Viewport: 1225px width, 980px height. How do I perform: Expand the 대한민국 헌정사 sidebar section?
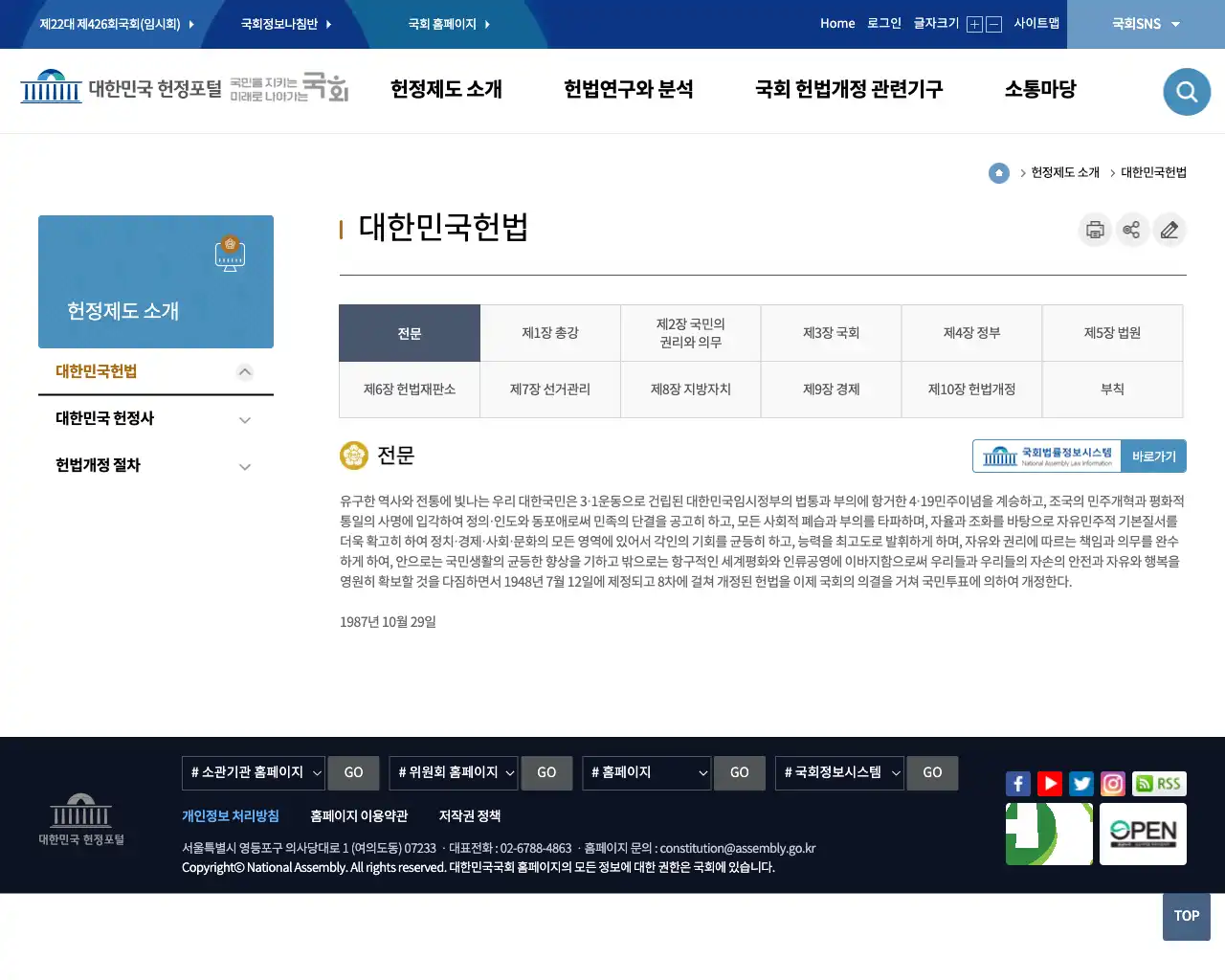[245, 420]
